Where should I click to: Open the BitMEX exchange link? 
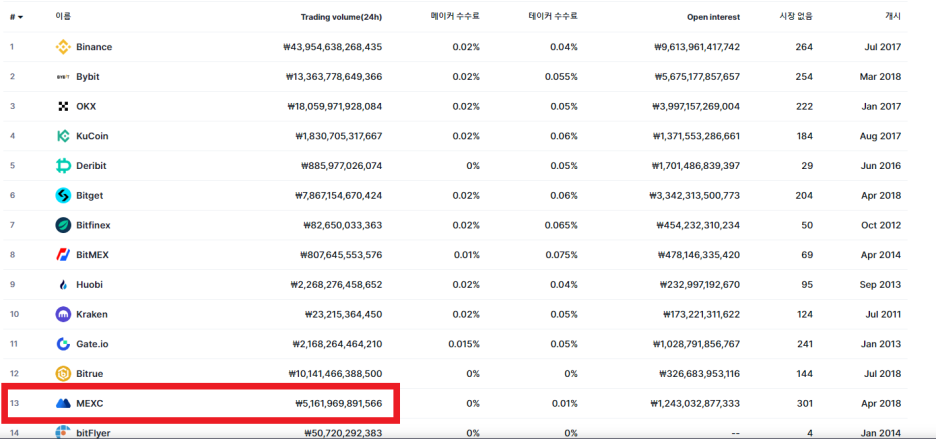(93, 255)
